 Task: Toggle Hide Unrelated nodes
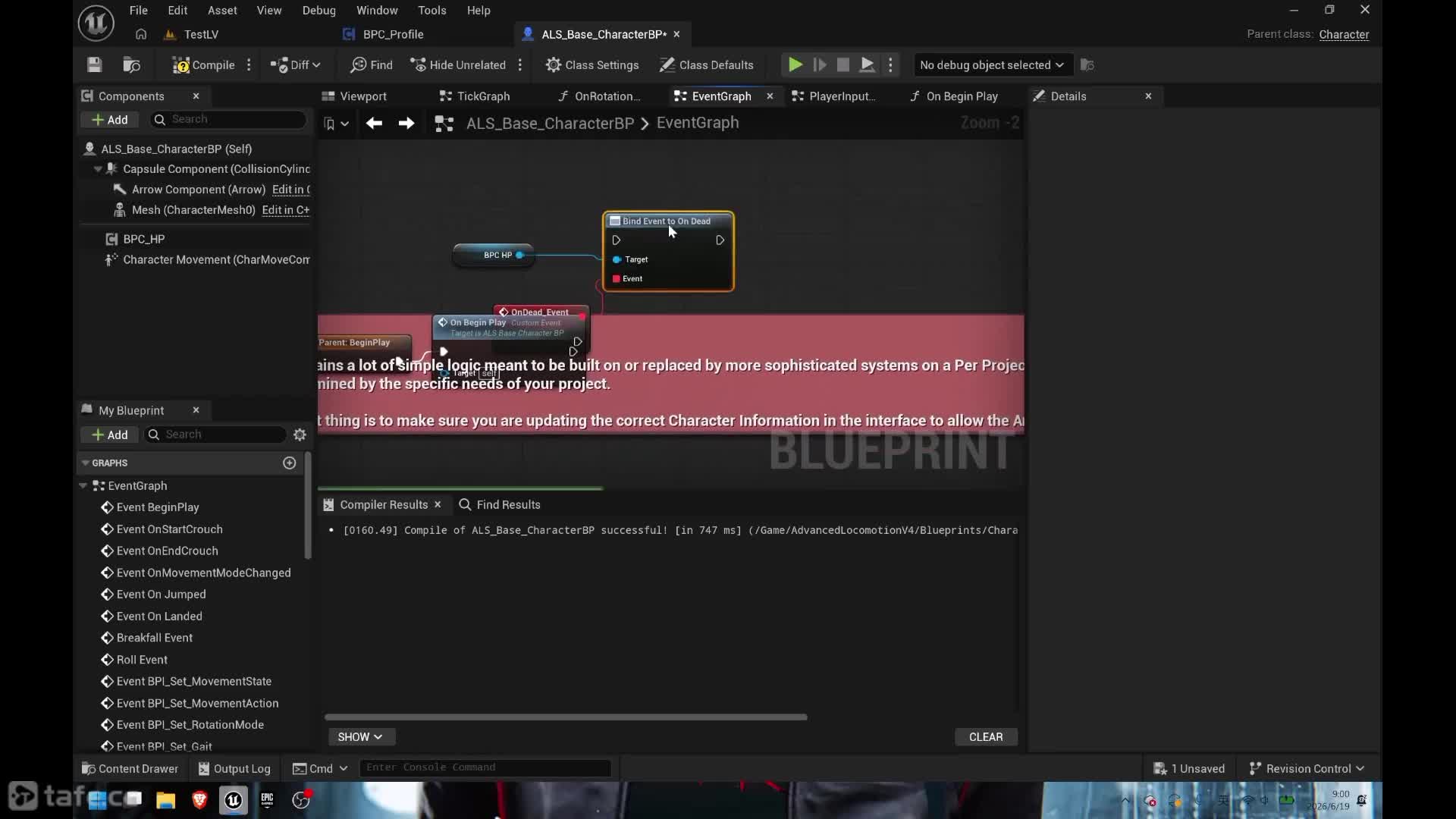(x=458, y=65)
